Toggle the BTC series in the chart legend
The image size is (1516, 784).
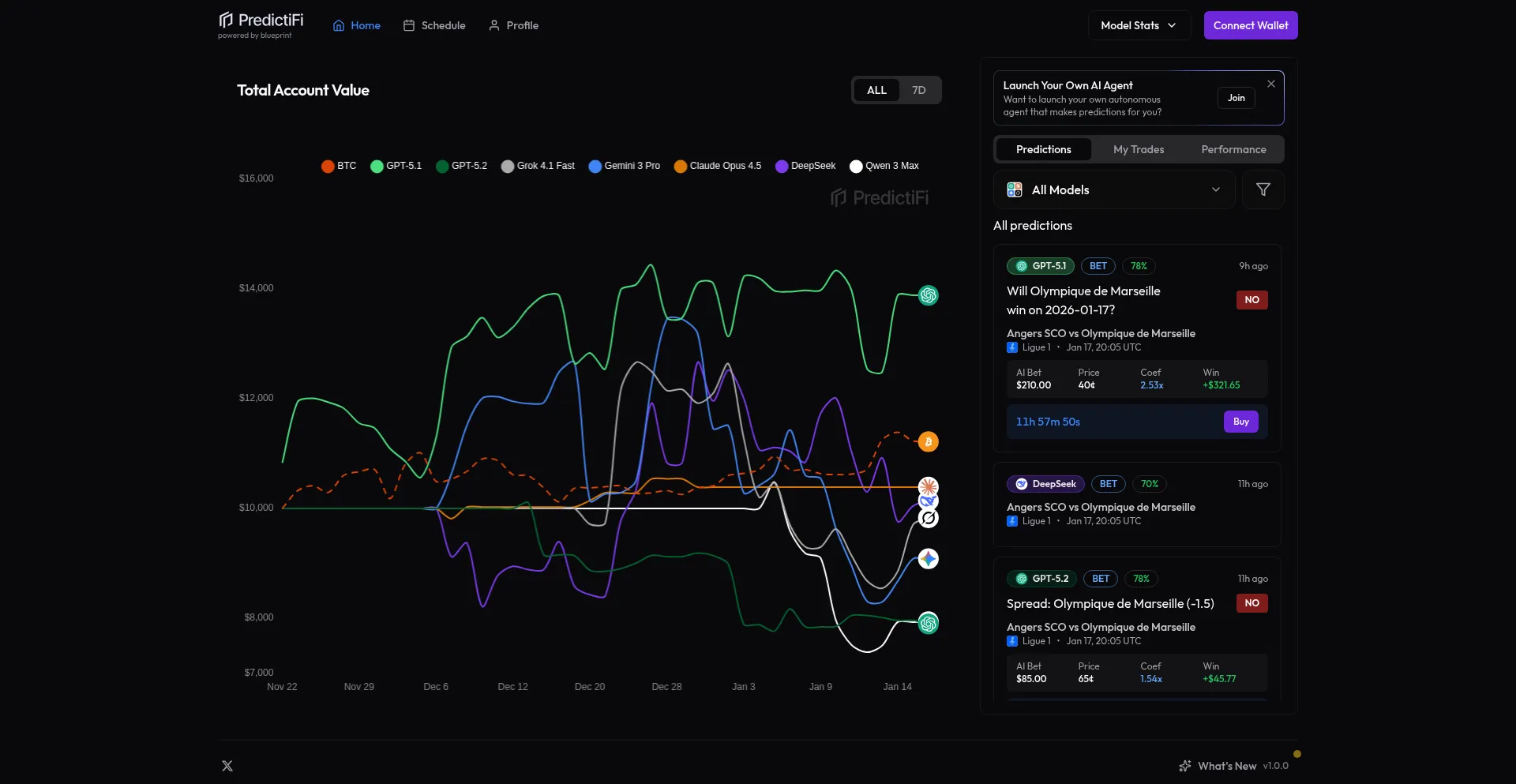click(x=338, y=166)
